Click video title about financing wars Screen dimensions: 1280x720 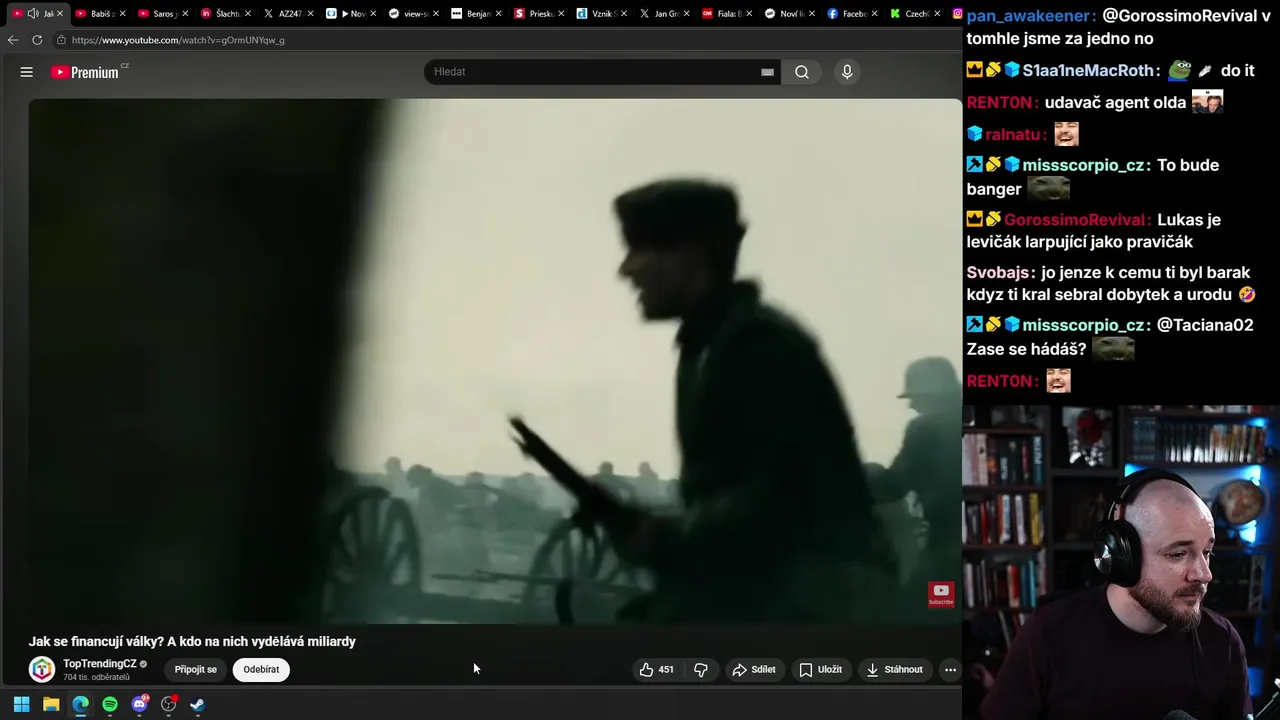click(x=192, y=642)
